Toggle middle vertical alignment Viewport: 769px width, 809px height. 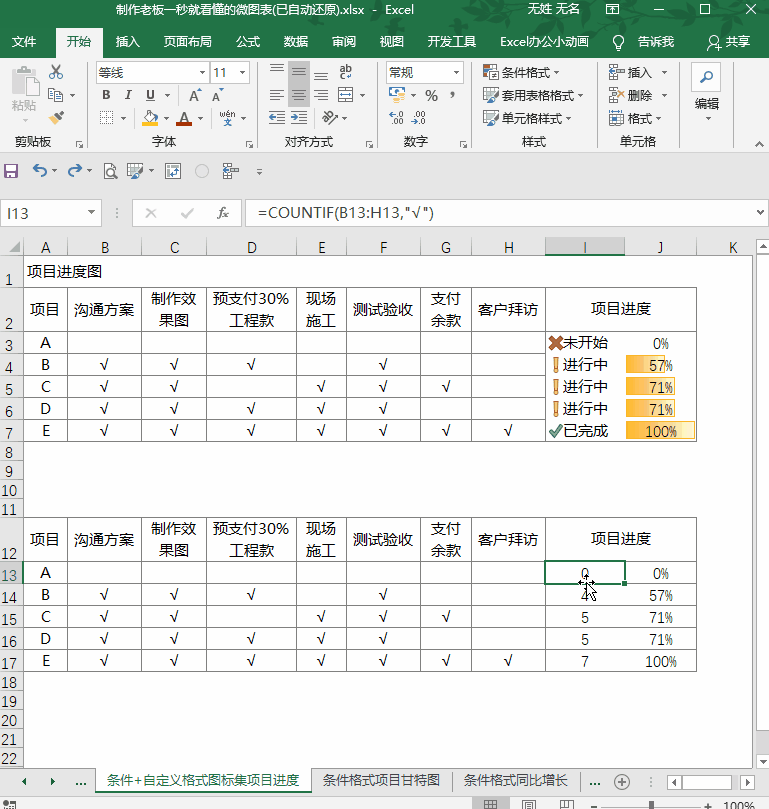(299, 72)
